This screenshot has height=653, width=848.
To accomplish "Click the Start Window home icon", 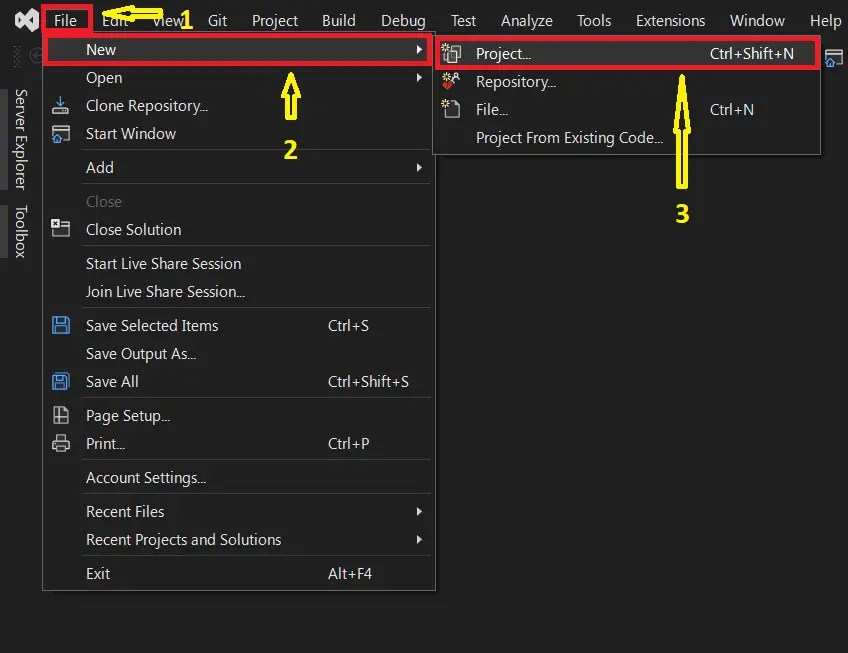I will pyautogui.click(x=61, y=133).
